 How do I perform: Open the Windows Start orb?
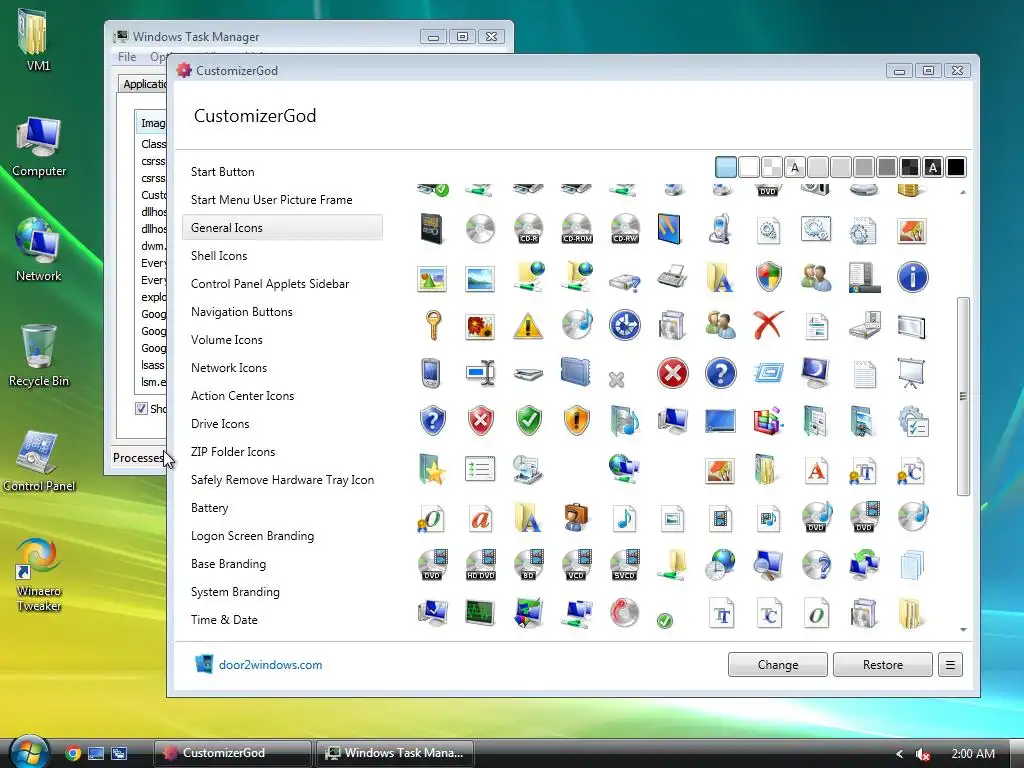tap(30, 752)
